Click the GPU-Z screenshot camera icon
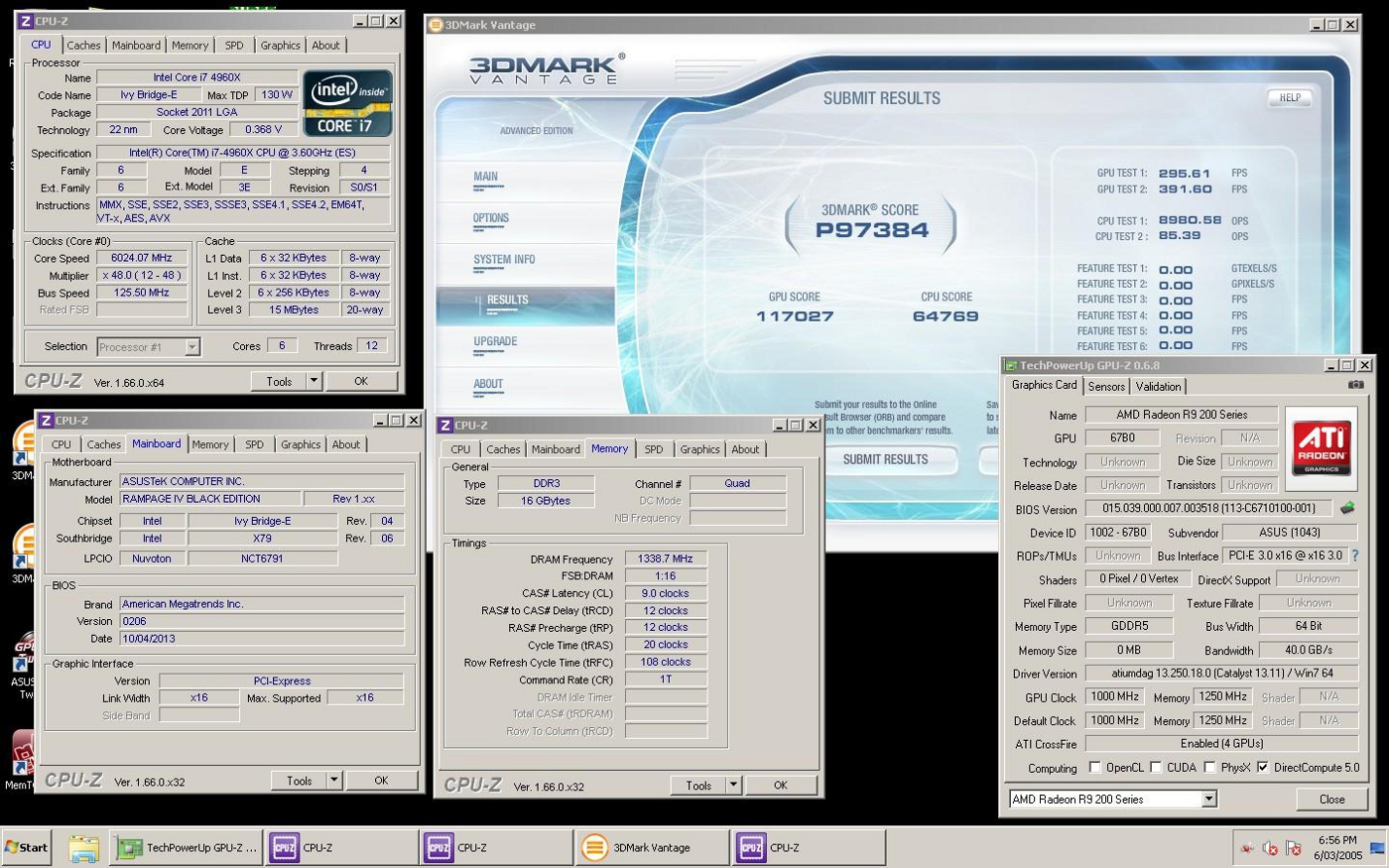The height and width of the screenshot is (868, 1389). pyautogui.click(x=1356, y=385)
